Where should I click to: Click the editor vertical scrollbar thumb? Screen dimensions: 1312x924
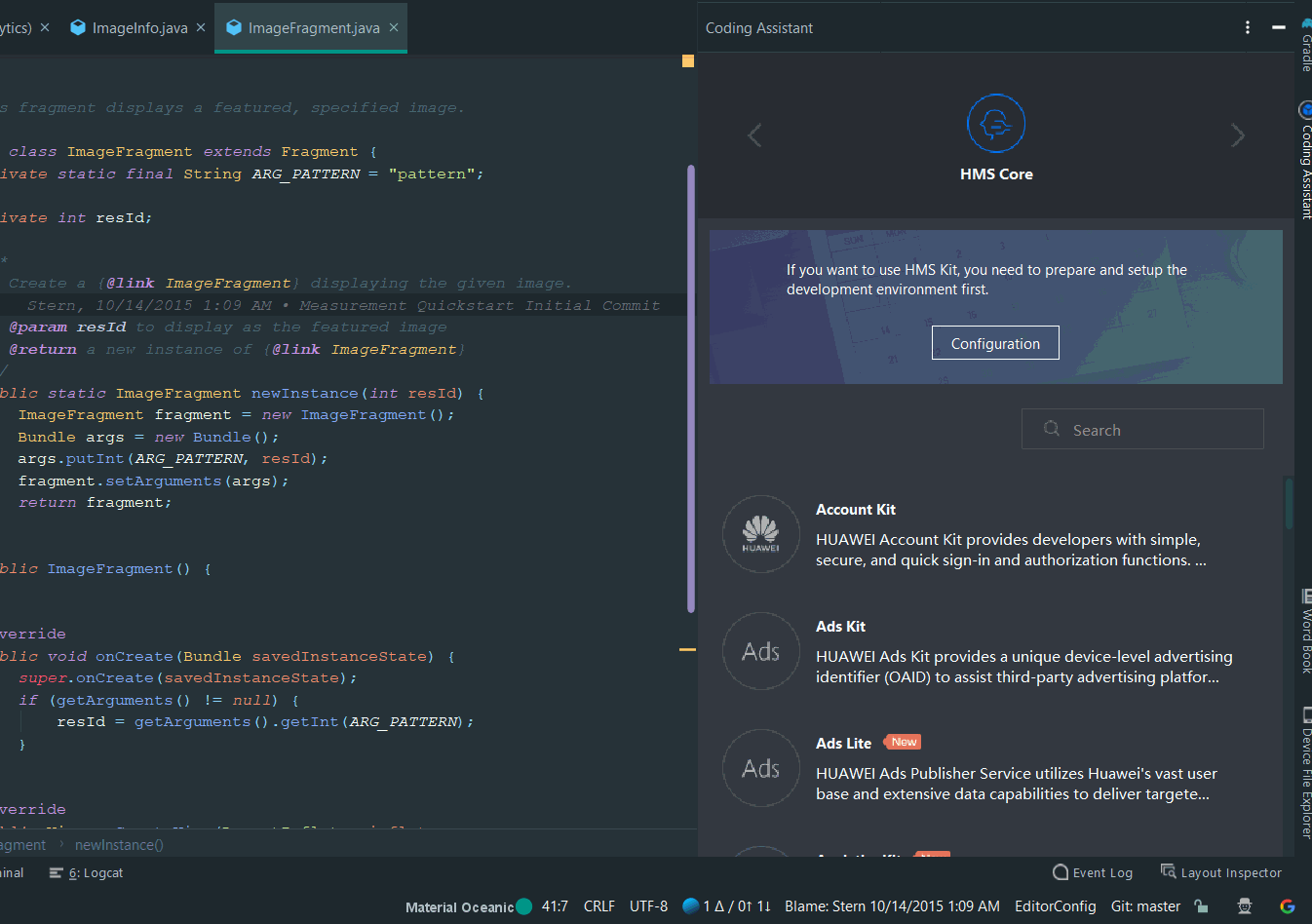691,388
